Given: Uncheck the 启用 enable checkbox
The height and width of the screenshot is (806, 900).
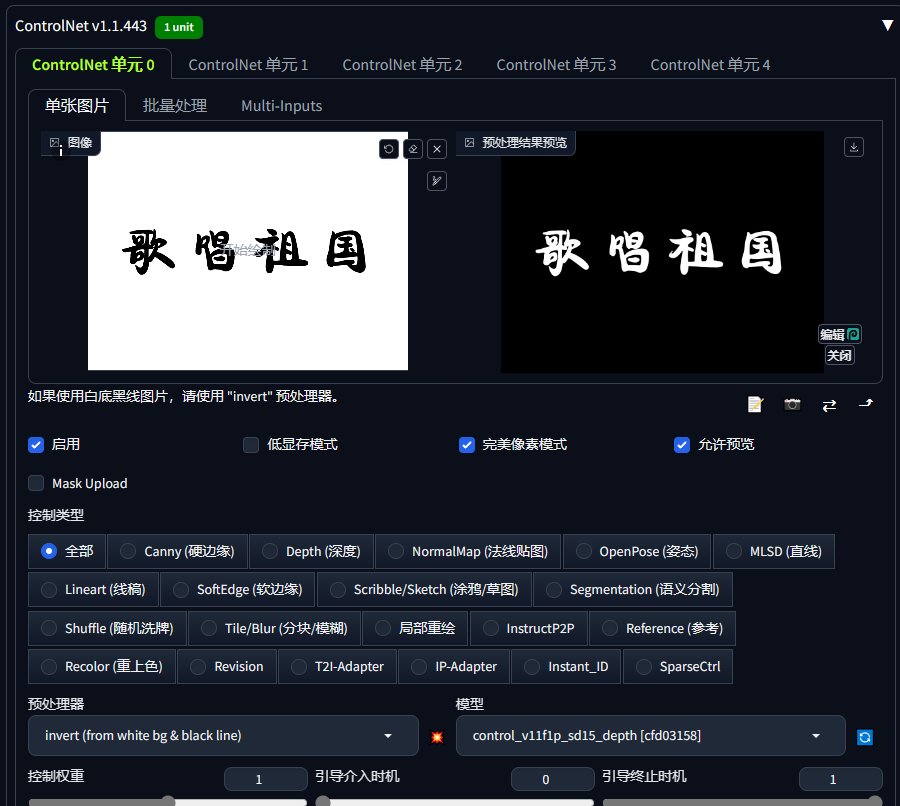Looking at the screenshot, I should (37, 445).
